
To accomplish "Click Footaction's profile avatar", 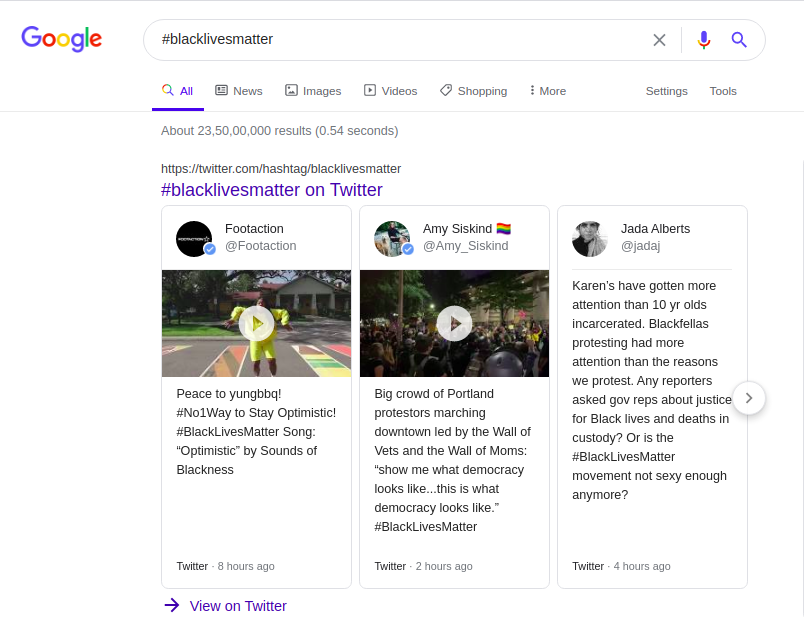I will coord(194,239).
